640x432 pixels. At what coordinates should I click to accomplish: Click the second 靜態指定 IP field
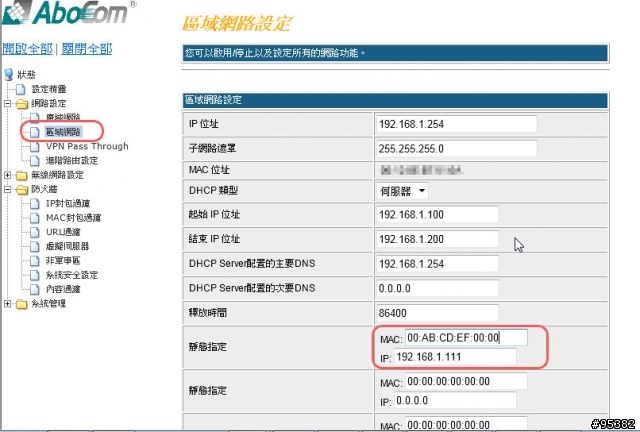coord(455,401)
